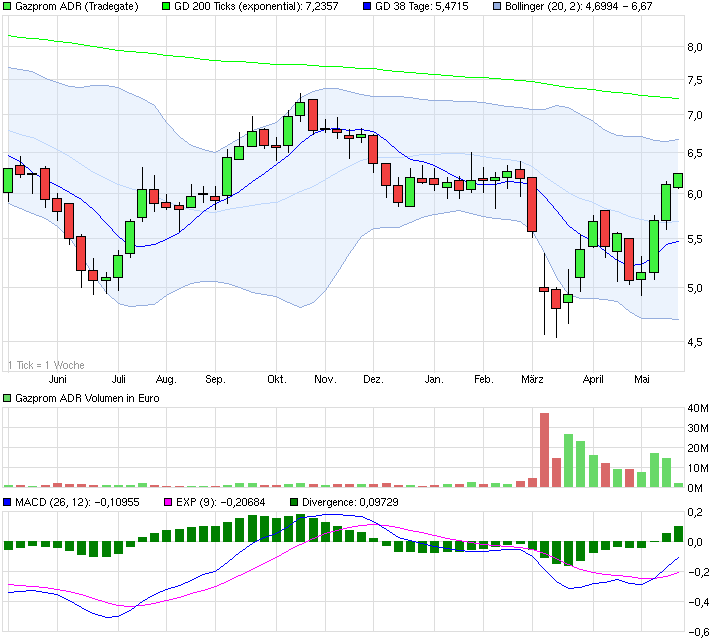The height and width of the screenshot is (640, 726).
Task: Click the 'Juni' month label
Action: pyautogui.click(x=57, y=379)
